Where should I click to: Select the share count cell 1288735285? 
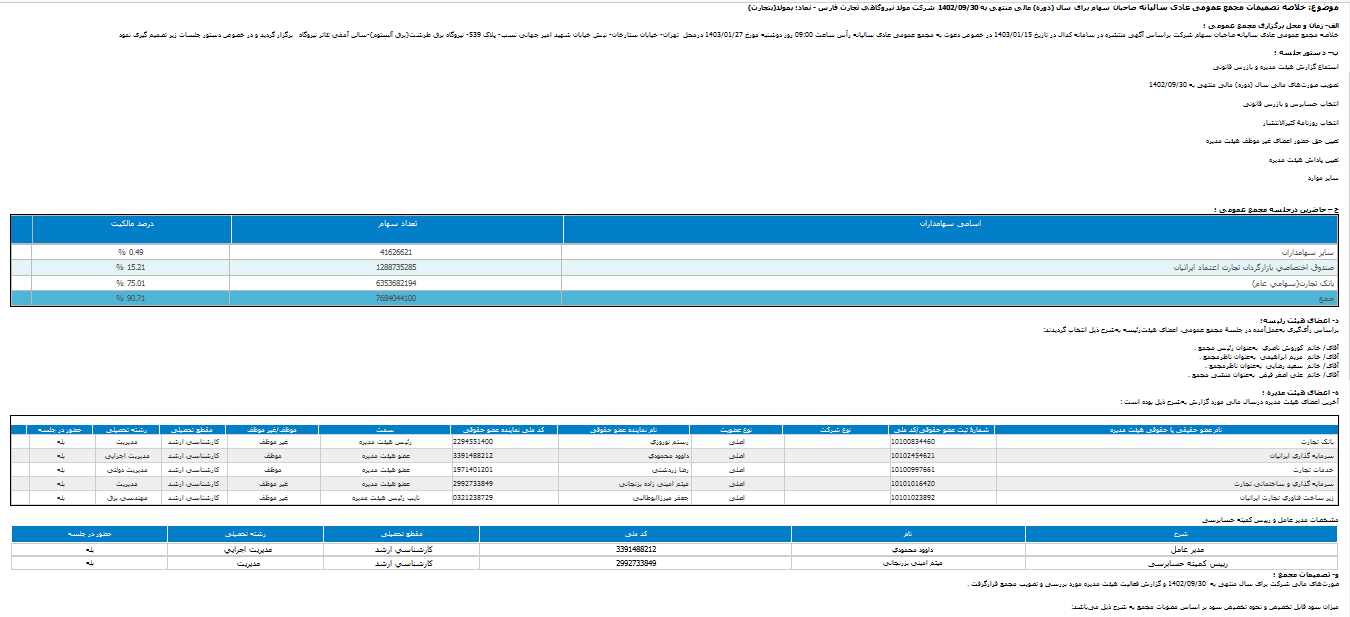[396, 268]
